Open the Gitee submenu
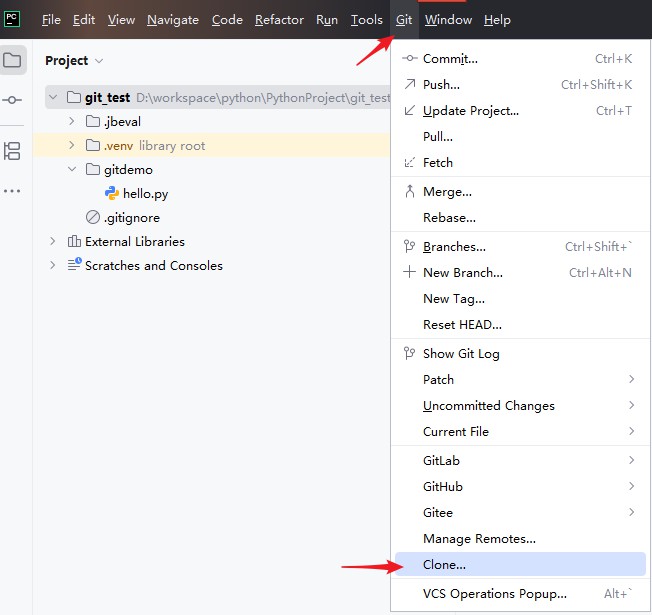The image size is (652, 615). tap(520, 512)
